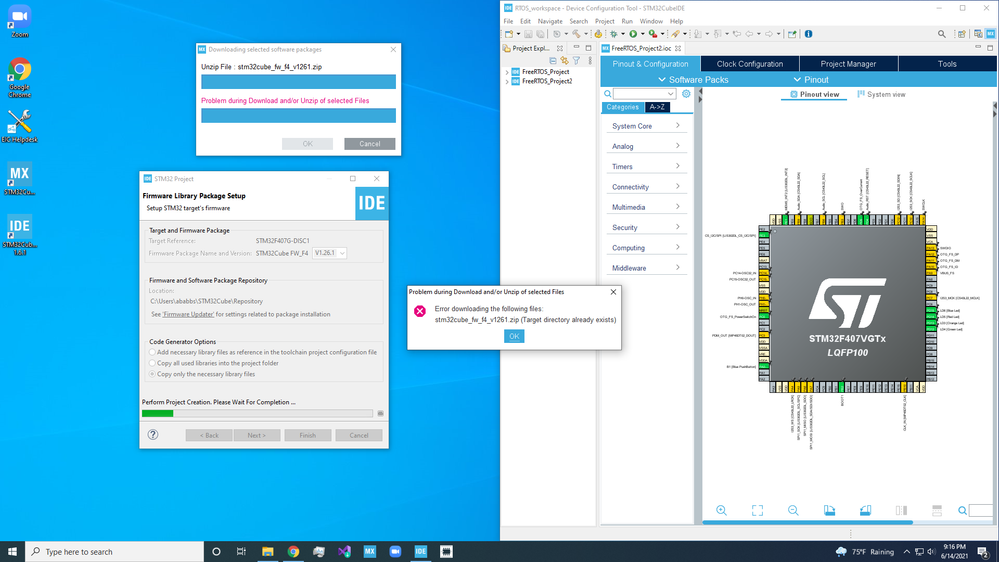Open the Project Explorer view menu dots
999x562 pixels.
pyautogui.click(x=590, y=61)
